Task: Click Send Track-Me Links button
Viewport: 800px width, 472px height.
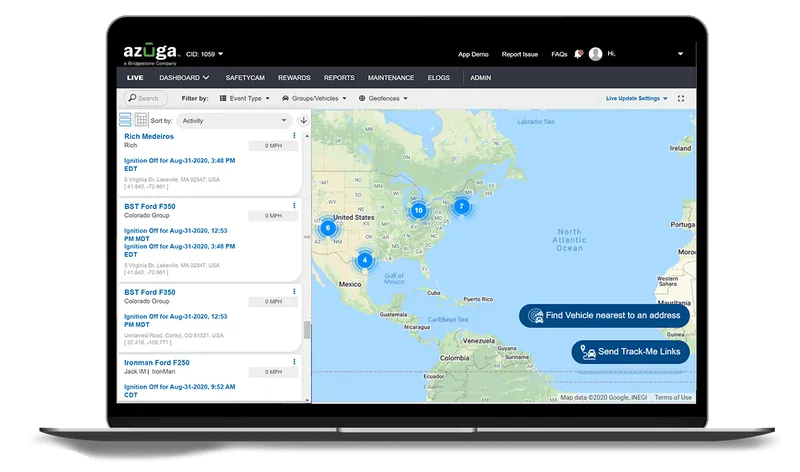Action: [x=630, y=353]
